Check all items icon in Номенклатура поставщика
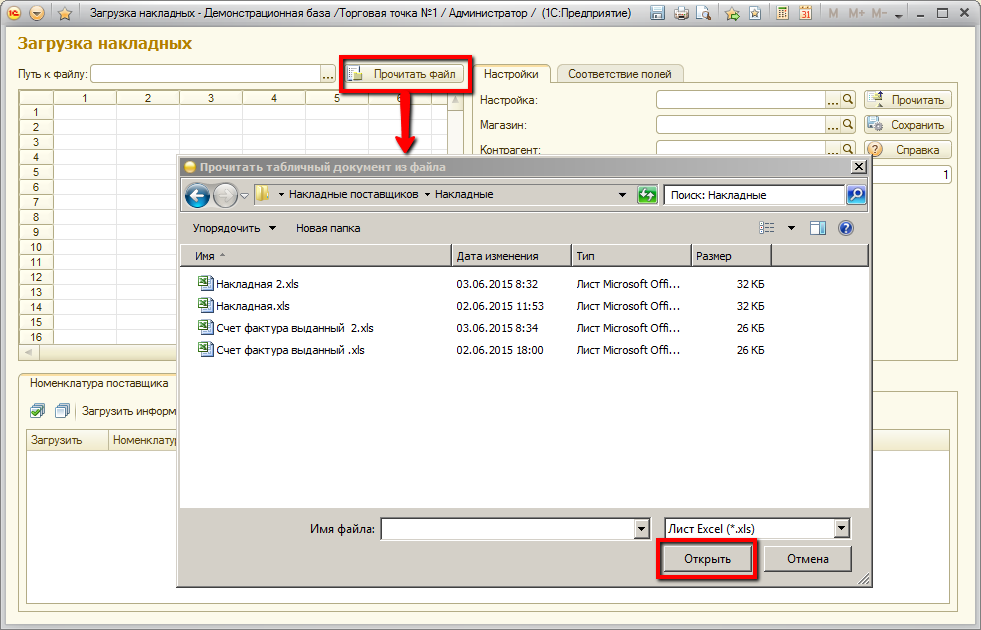The width and height of the screenshot is (981, 630). [37, 410]
